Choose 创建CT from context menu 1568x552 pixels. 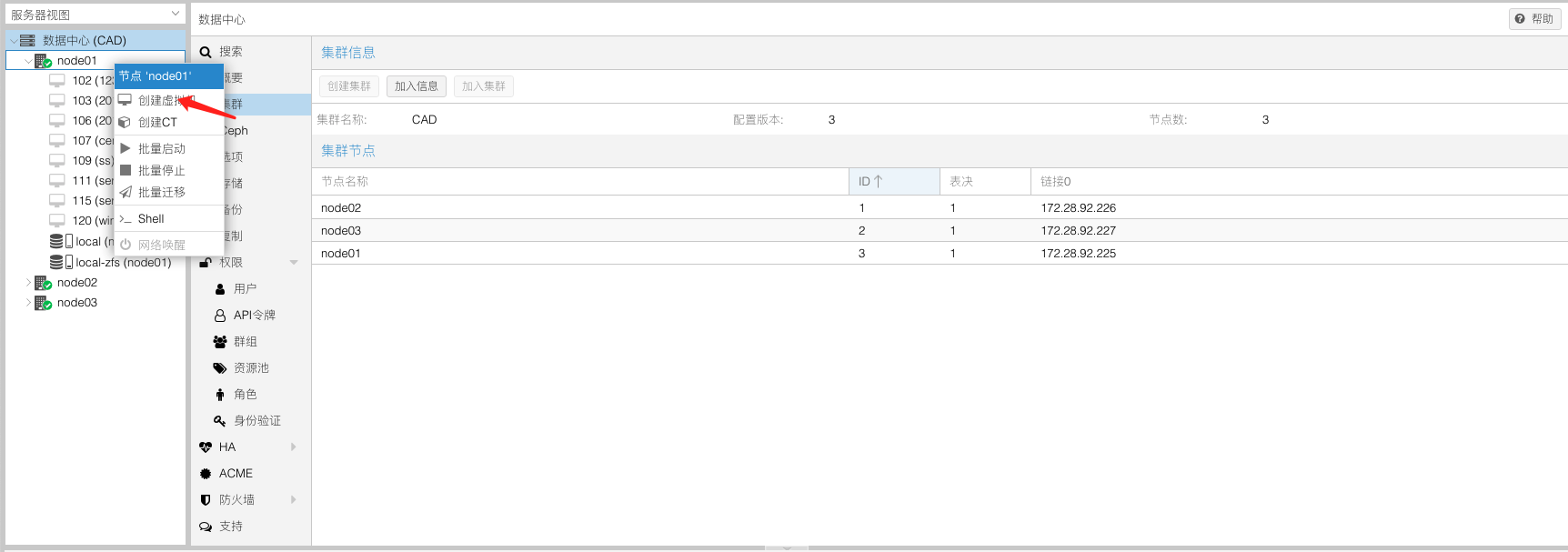pyautogui.click(x=169, y=122)
